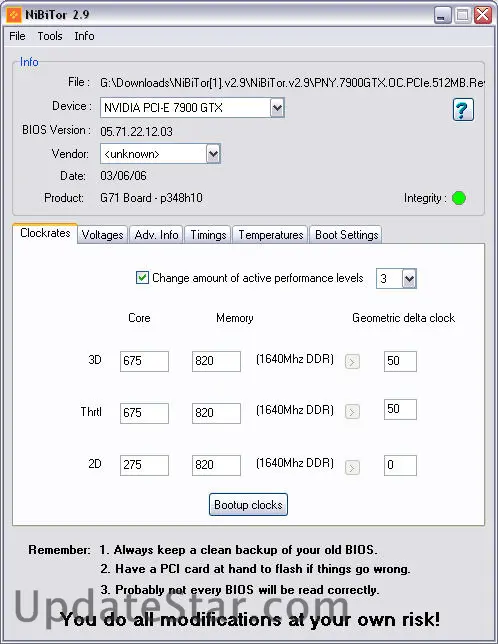The image size is (498, 644).
Task: Go to the Boot Settings tab
Action: (x=347, y=235)
